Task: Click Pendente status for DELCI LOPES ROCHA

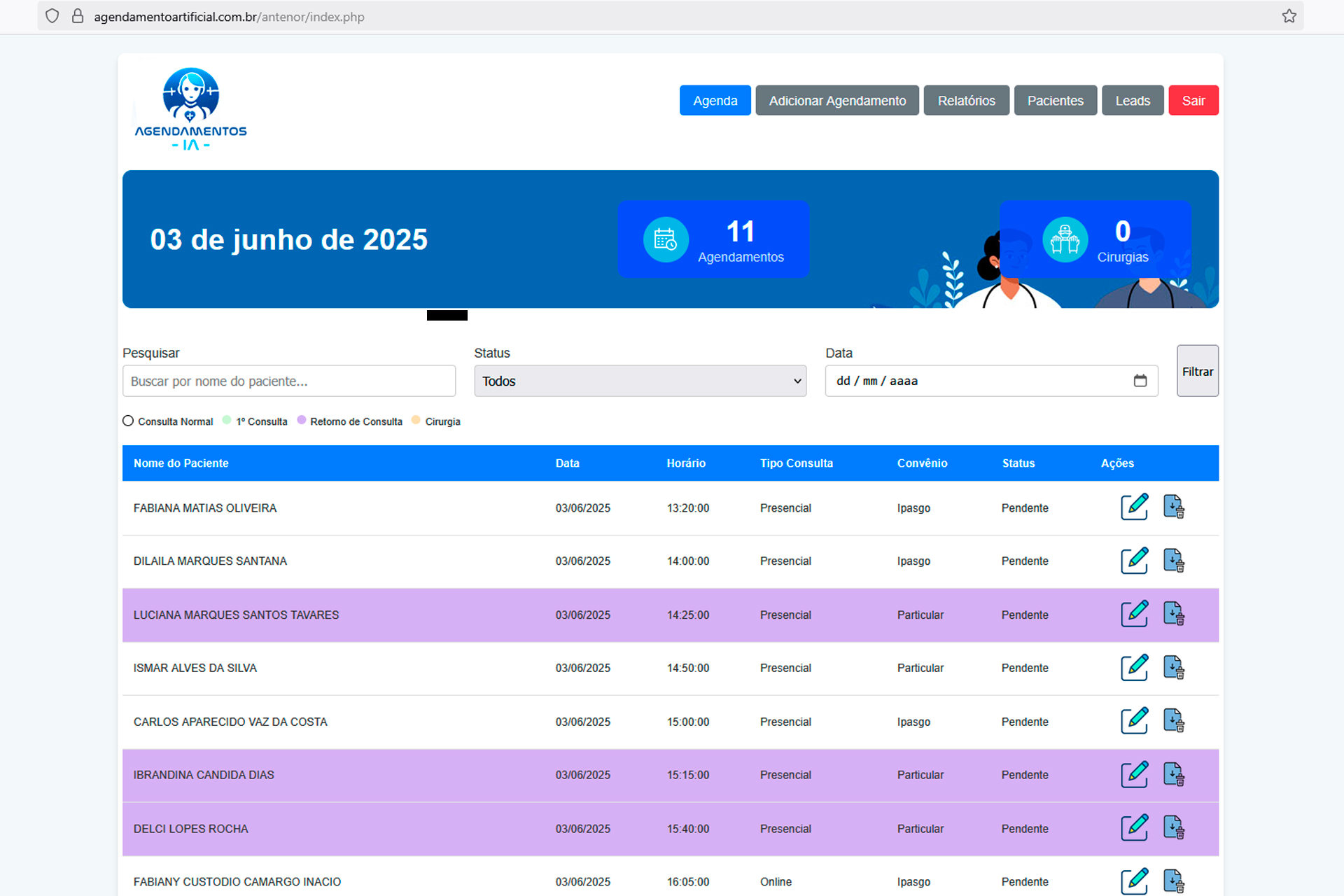Action: click(x=1025, y=829)
